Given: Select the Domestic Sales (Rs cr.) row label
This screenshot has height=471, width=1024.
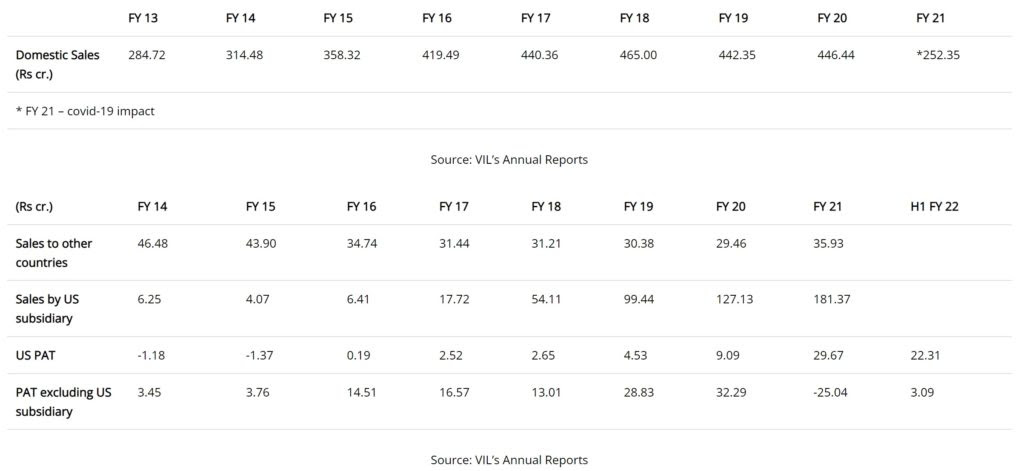Looking at the screenshot, I should coord(58,64).
